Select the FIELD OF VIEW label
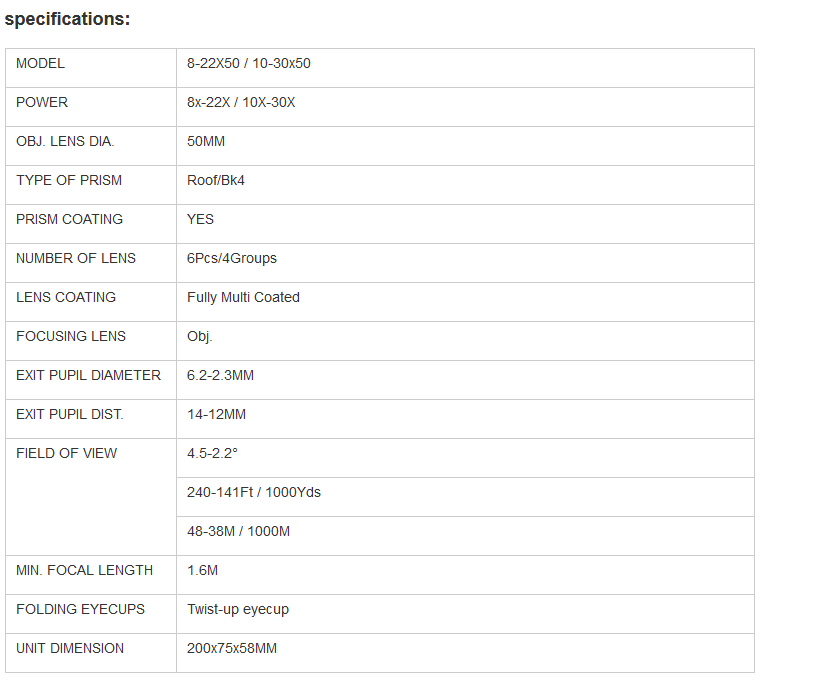The width and height of the screenshot is (830, 690). [66, 454]
